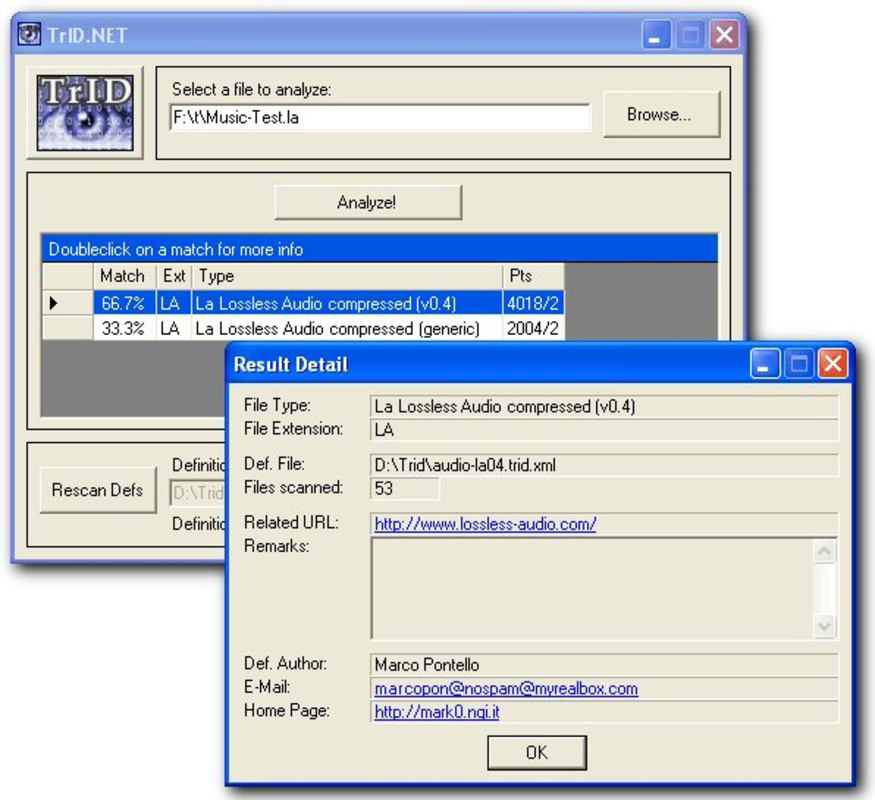
Task: Close the TrID.NET window
Action: click(724, 35)
